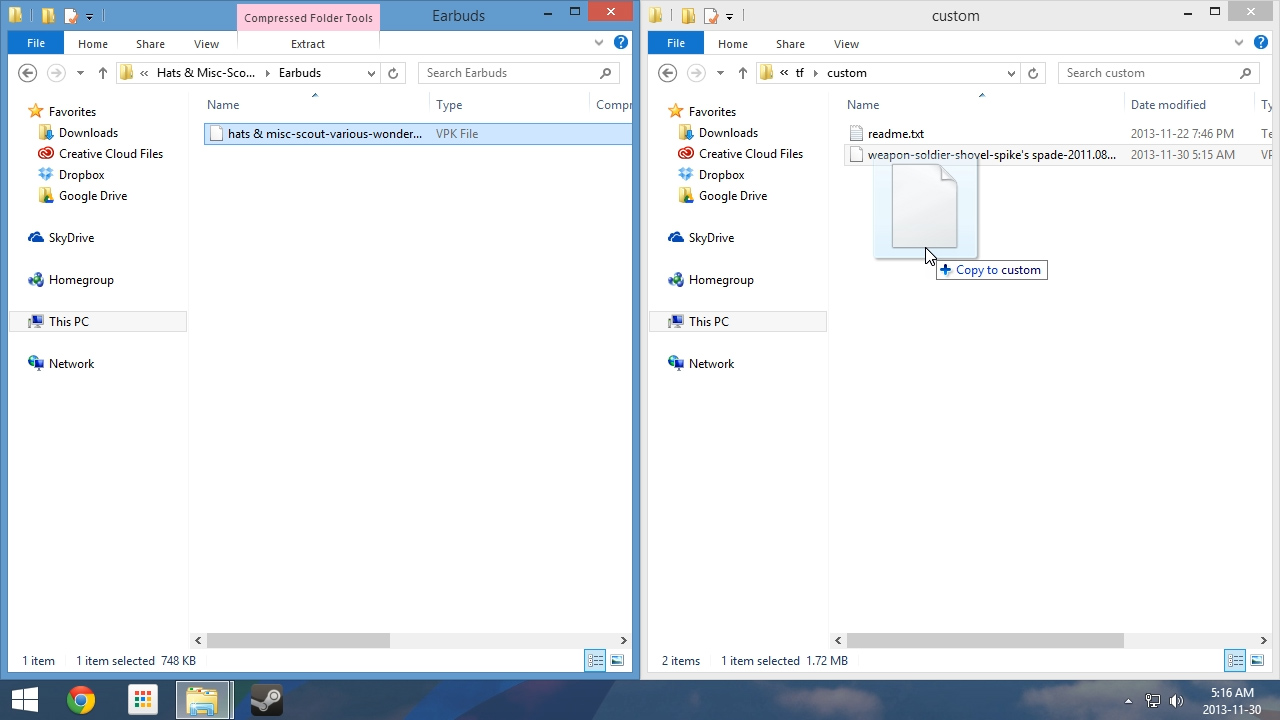Open File Explorer taskbar button

pos(203,700)
